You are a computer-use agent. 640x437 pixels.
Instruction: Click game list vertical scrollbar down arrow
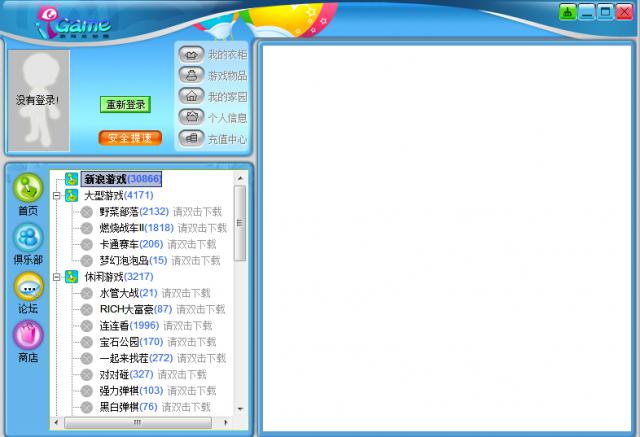[240, 409]
